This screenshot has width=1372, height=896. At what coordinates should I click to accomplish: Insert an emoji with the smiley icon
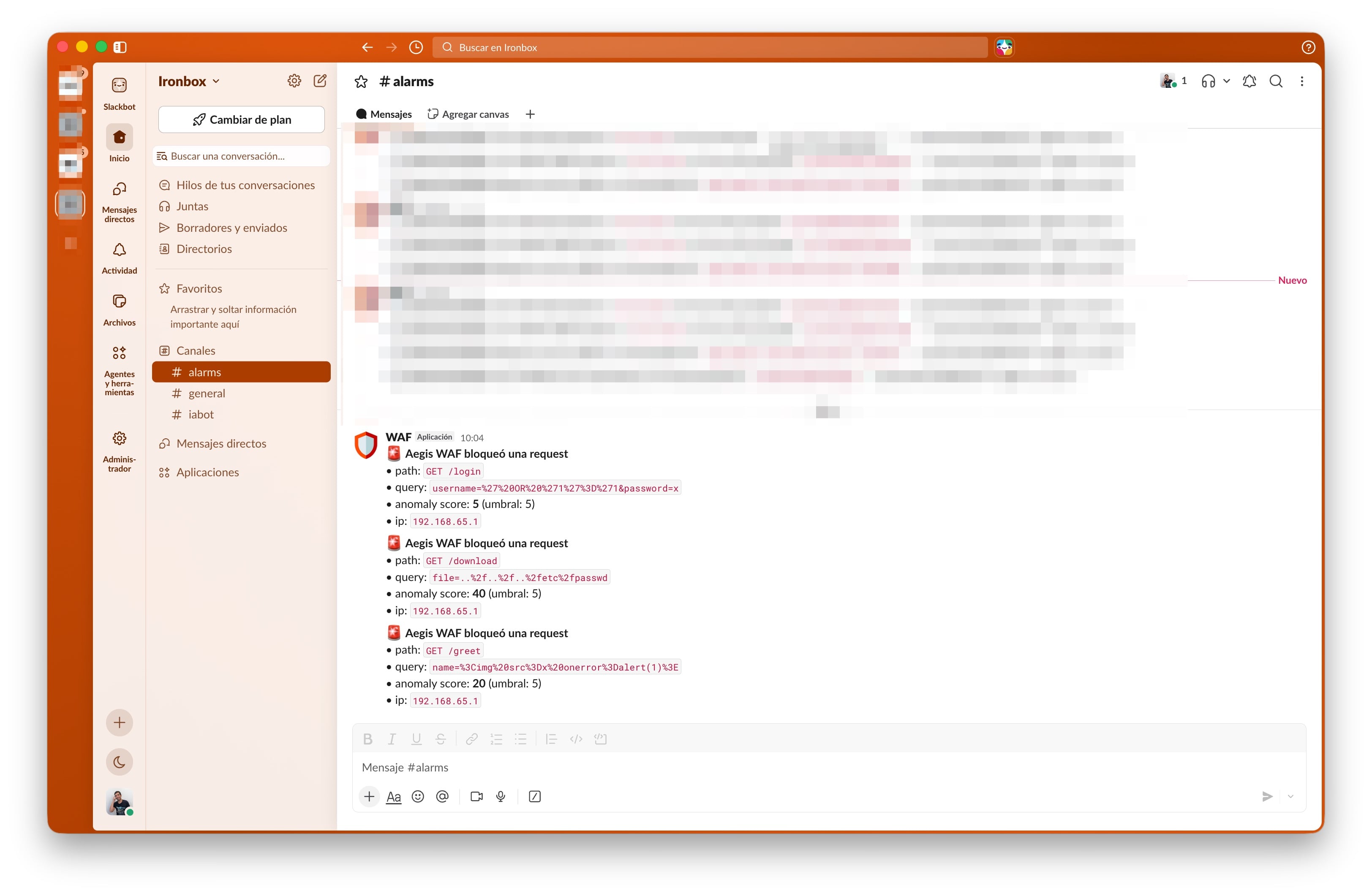[418, 797]
